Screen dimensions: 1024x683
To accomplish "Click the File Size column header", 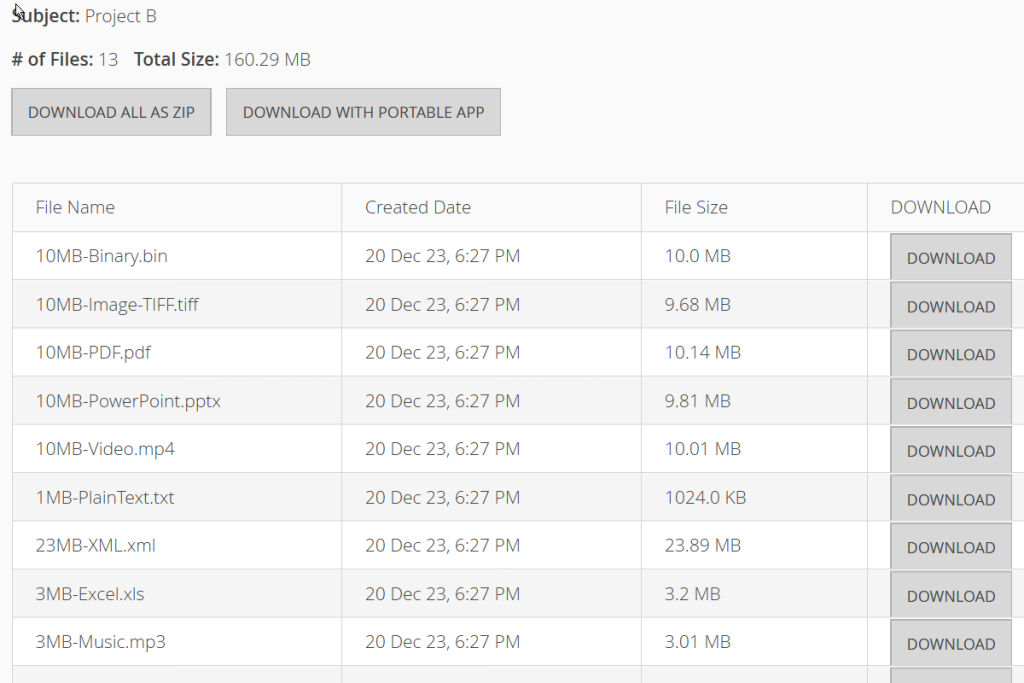I will pyautogui.click(x=696, y=207).
